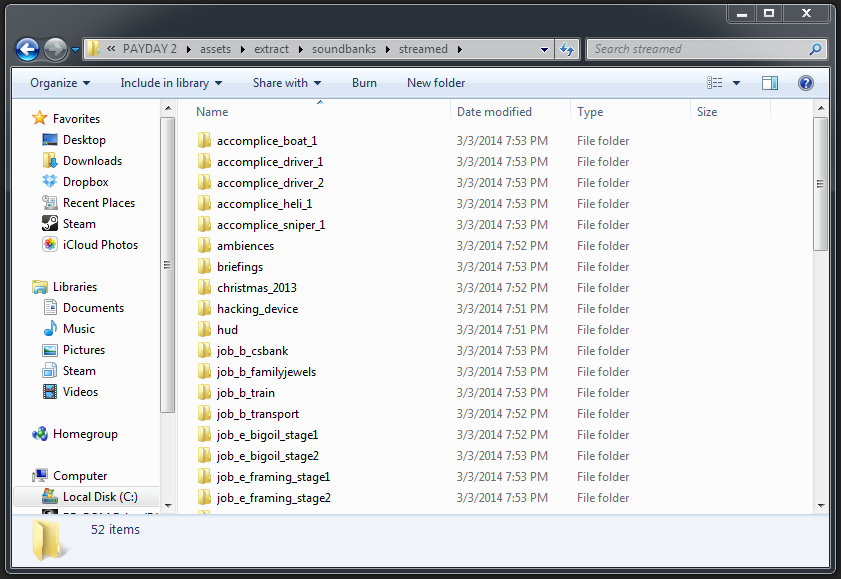This screenshot has height=579, width=841.
Task: Open Desktop in Favorites
Action: click(84, 140)
